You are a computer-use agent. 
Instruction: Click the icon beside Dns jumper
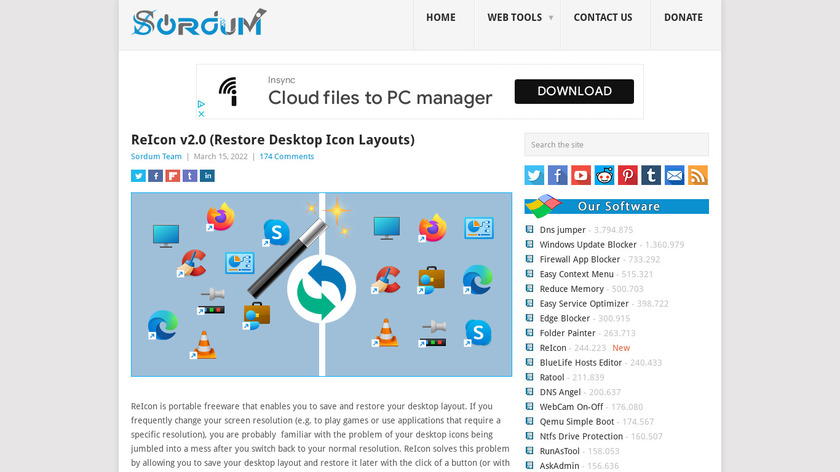coord(529,229)
